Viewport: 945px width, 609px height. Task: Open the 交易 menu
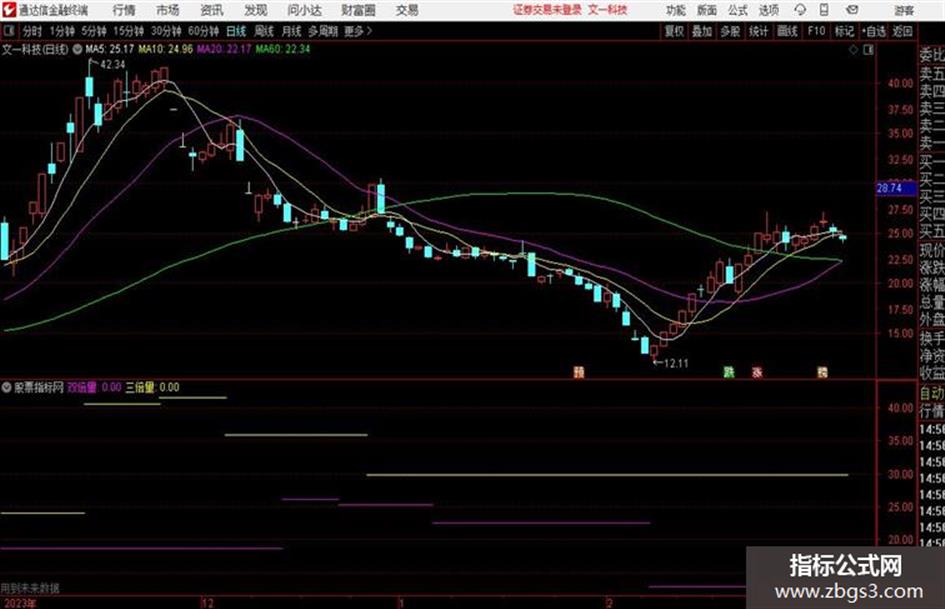pyautogui.click(x=407, y=10)
